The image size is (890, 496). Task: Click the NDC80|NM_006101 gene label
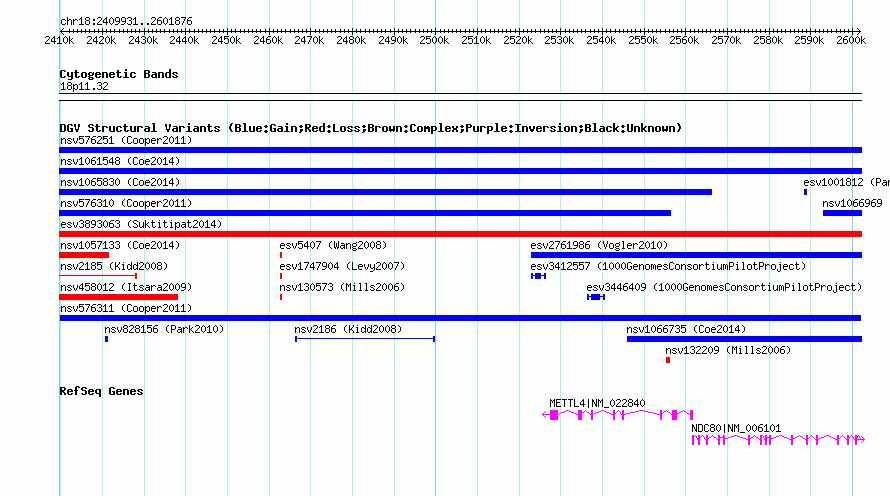(x=736, y=428)
